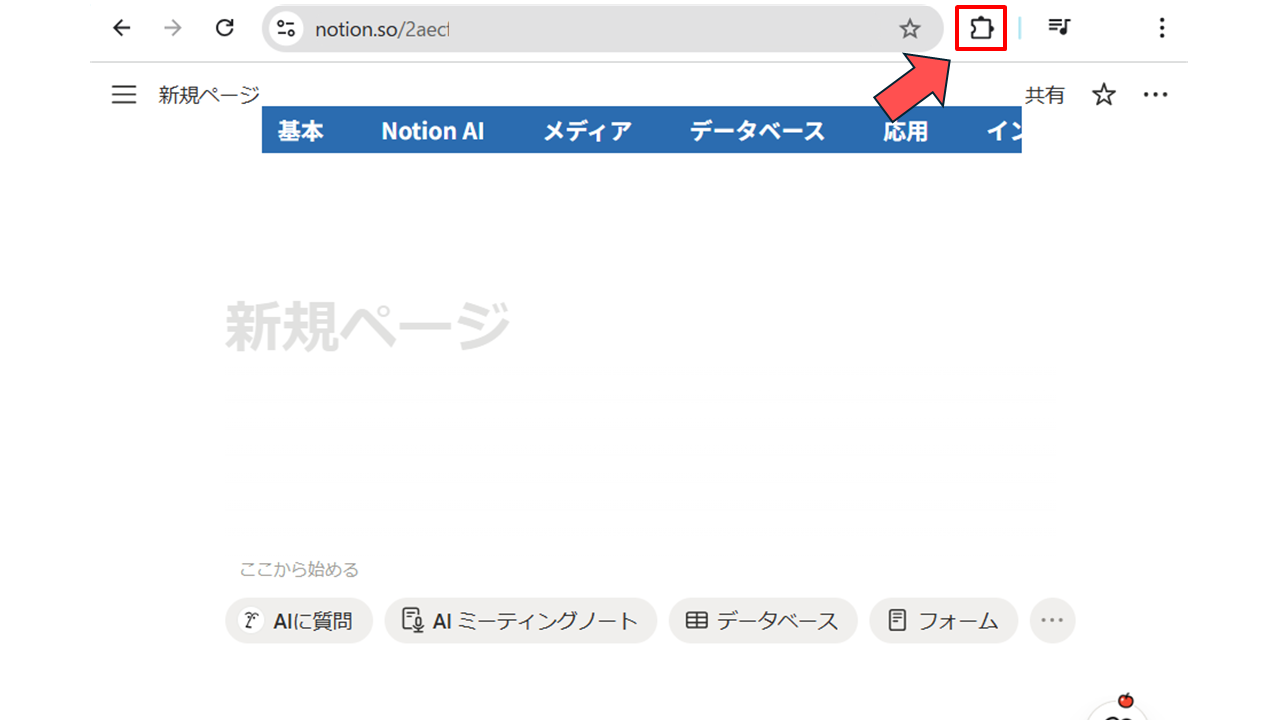Click the フォーム button

pyautogui.click(x=943, y=621)
